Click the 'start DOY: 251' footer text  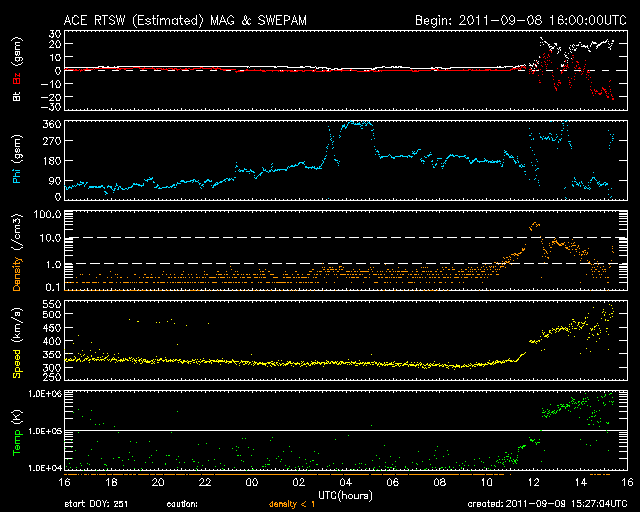(x=96, y=504)
